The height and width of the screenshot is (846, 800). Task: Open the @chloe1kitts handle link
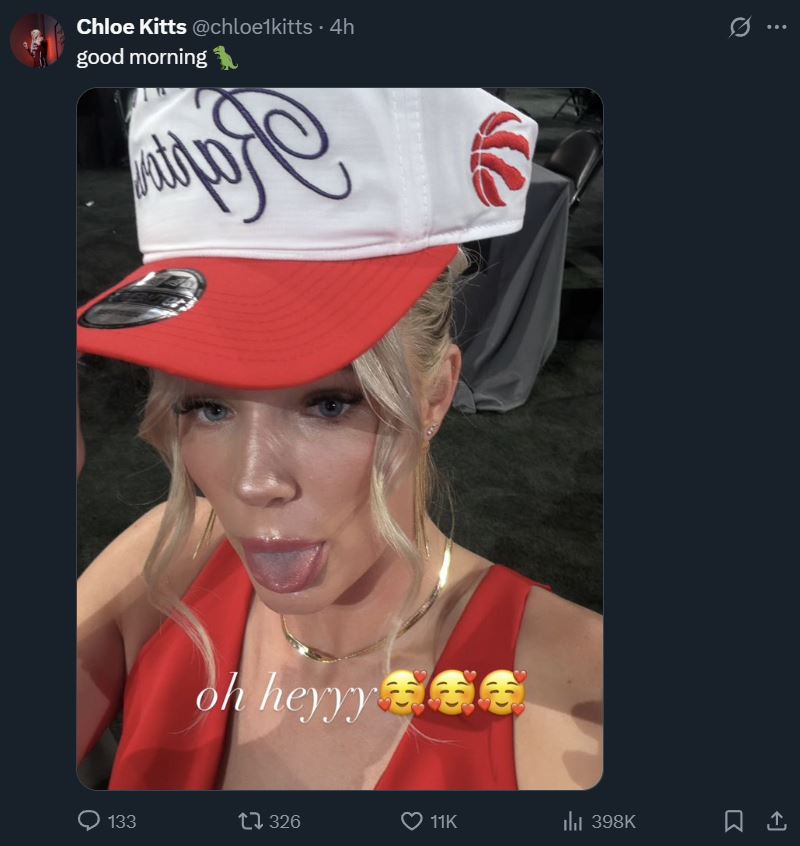(x=252, y=27)
